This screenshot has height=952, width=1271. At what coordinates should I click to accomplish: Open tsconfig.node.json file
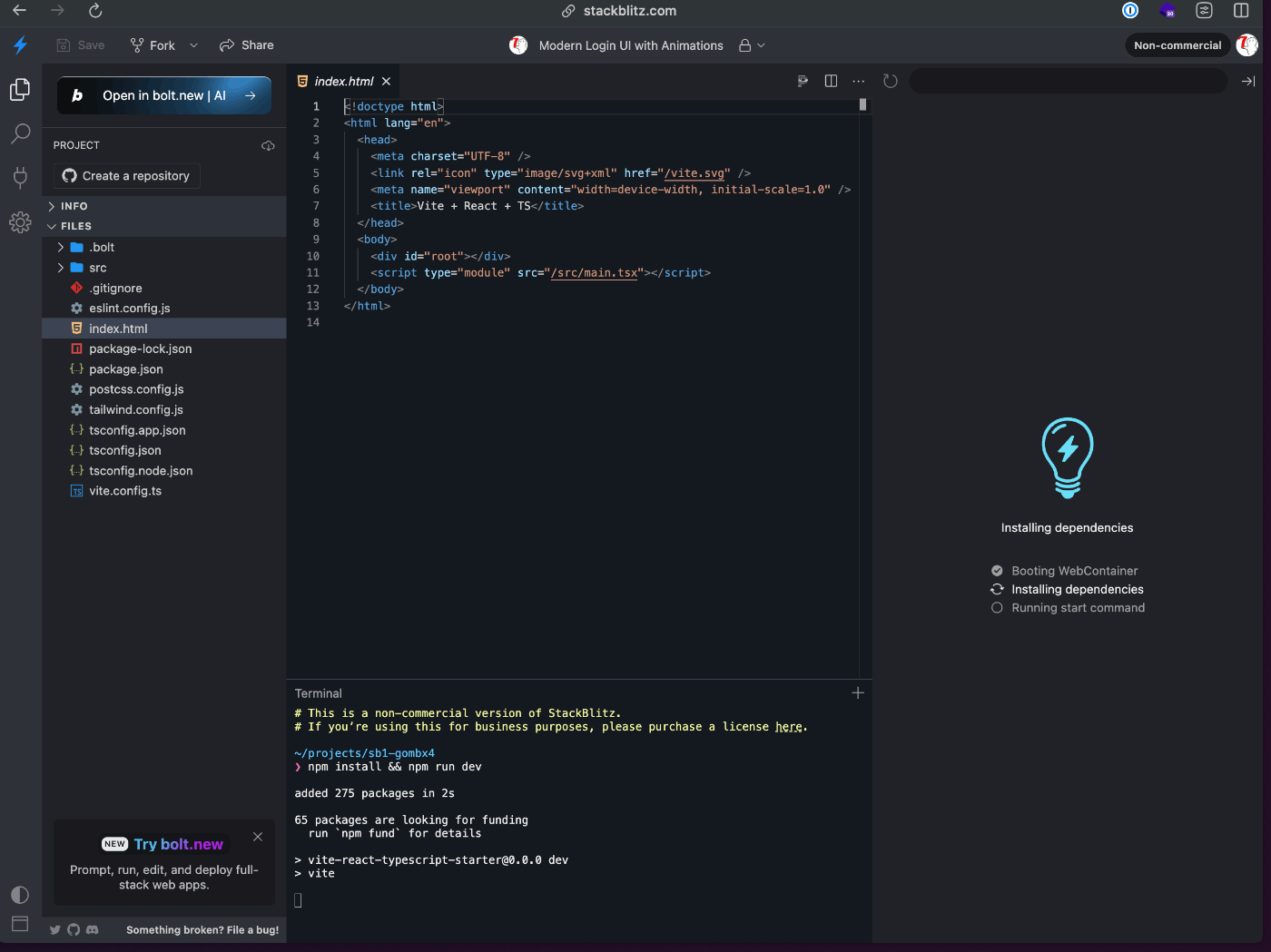coord(163,470)
